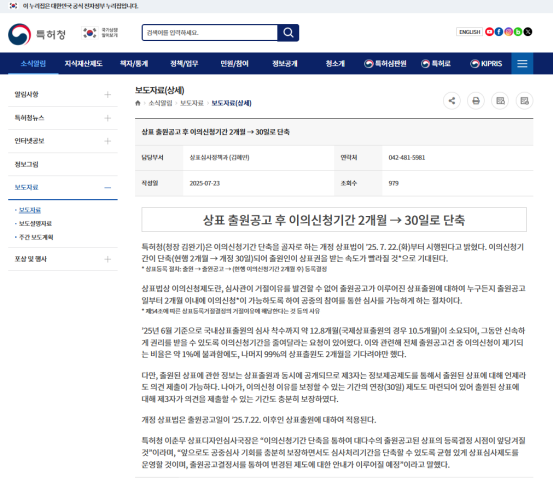Open the hamburger full menu icon
Viewport: 553px width, 479px height.
[522, 63]
